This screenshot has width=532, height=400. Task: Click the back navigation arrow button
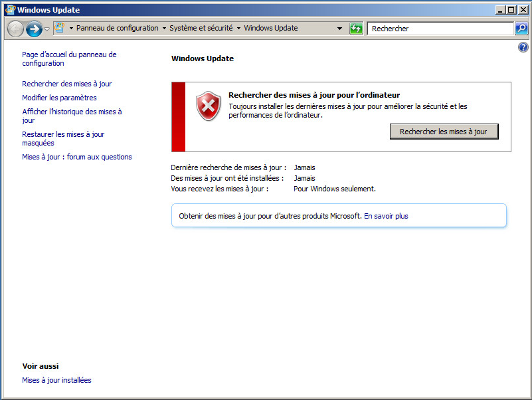(15, 29)
